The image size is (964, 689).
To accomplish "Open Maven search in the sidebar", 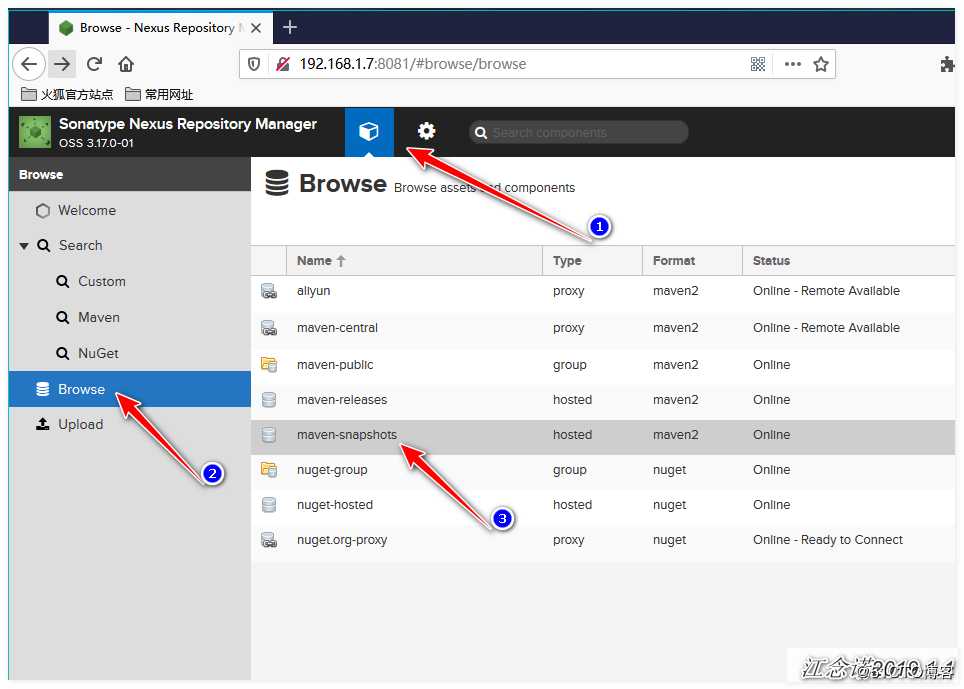I will [130, 317].
